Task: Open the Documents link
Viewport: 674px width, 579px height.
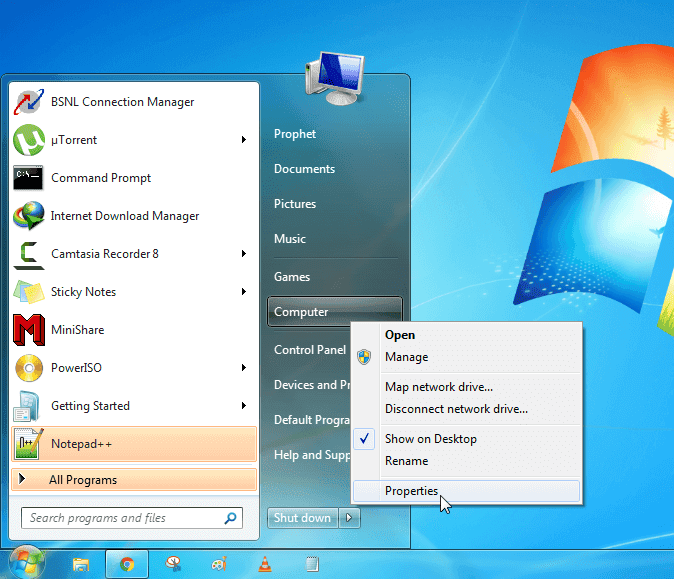Action: (x=304, y=168)
